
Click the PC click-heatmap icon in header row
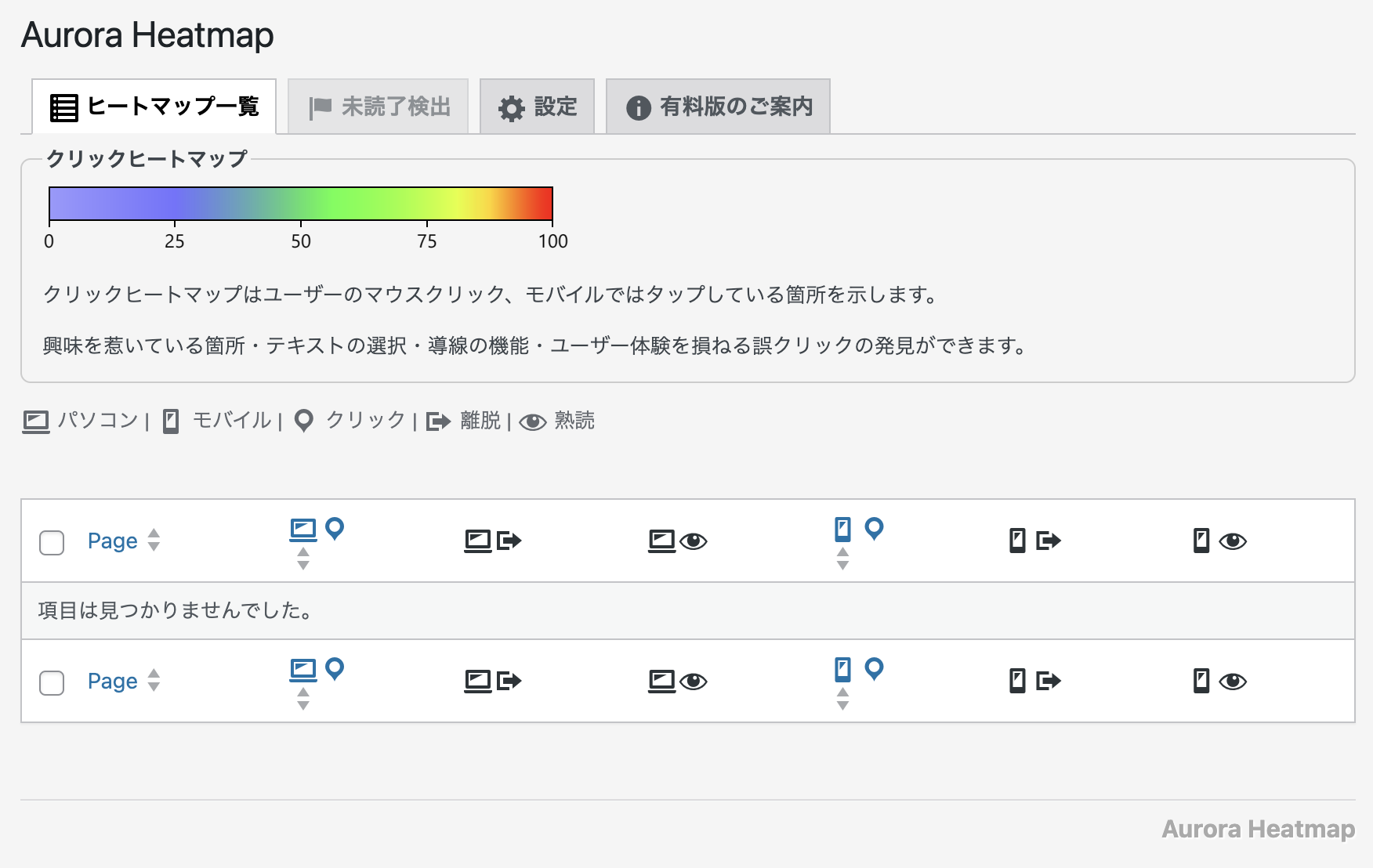click(317, 530)
